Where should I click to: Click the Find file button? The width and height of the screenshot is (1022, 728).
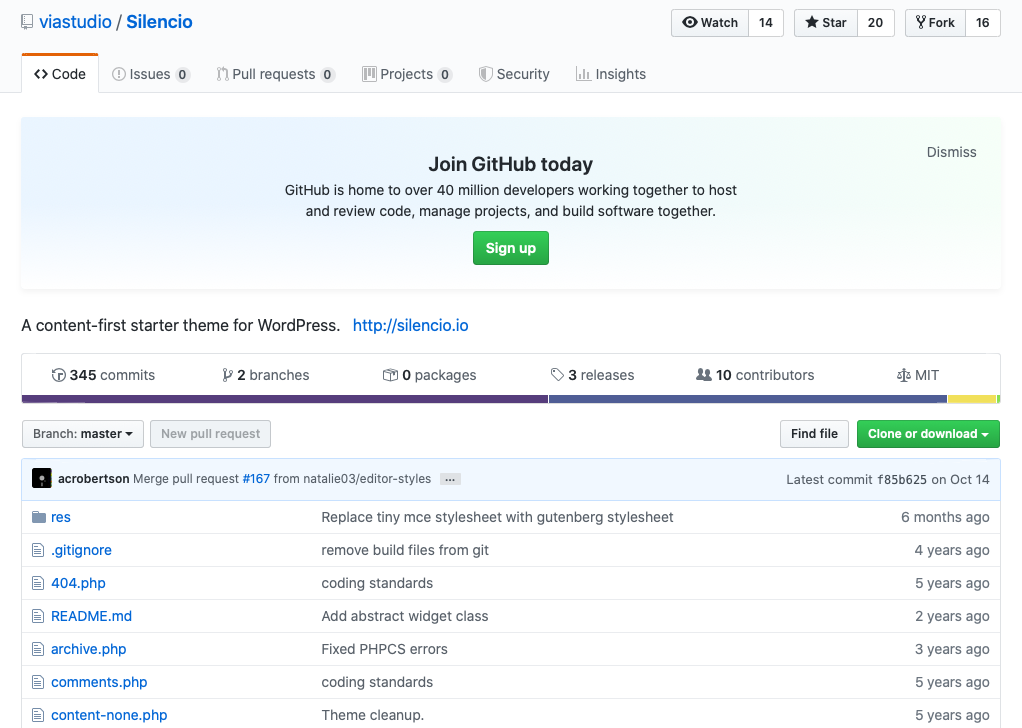click(814, 434)
